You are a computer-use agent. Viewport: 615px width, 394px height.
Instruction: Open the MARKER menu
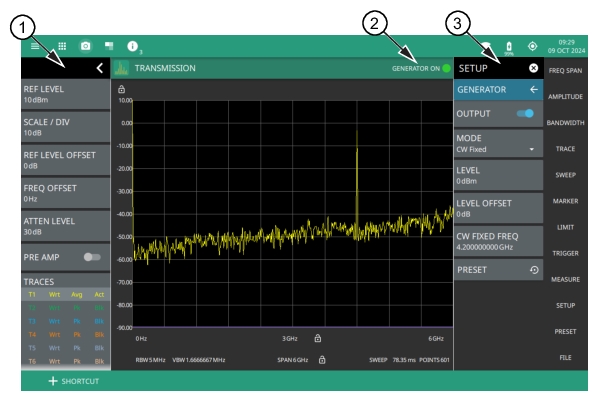tap(565, 201)
